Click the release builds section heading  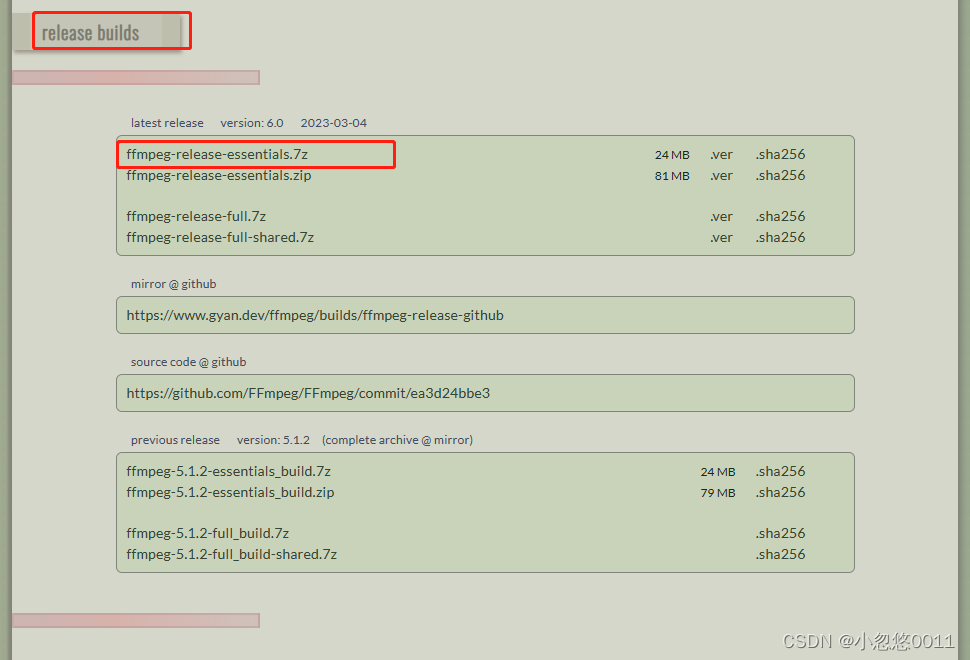pyautogui.click(x=90, y=33)
